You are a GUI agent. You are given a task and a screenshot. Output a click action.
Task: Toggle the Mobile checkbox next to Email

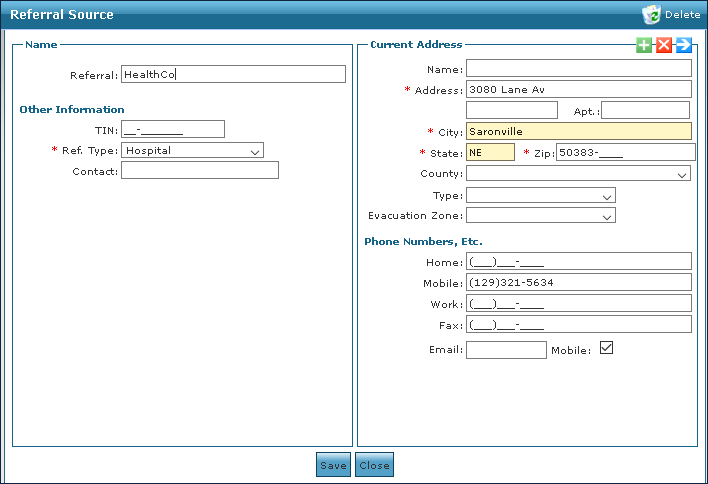point(605,348)
